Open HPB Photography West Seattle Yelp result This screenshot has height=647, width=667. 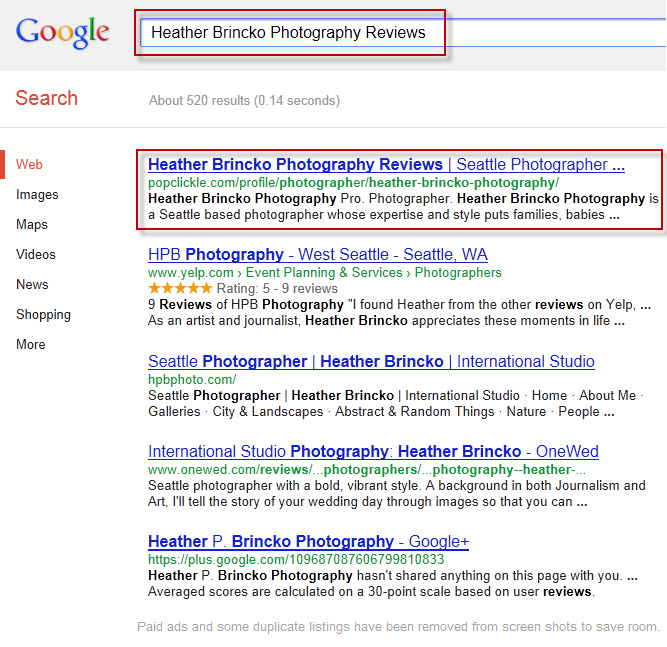coord(318,254)
